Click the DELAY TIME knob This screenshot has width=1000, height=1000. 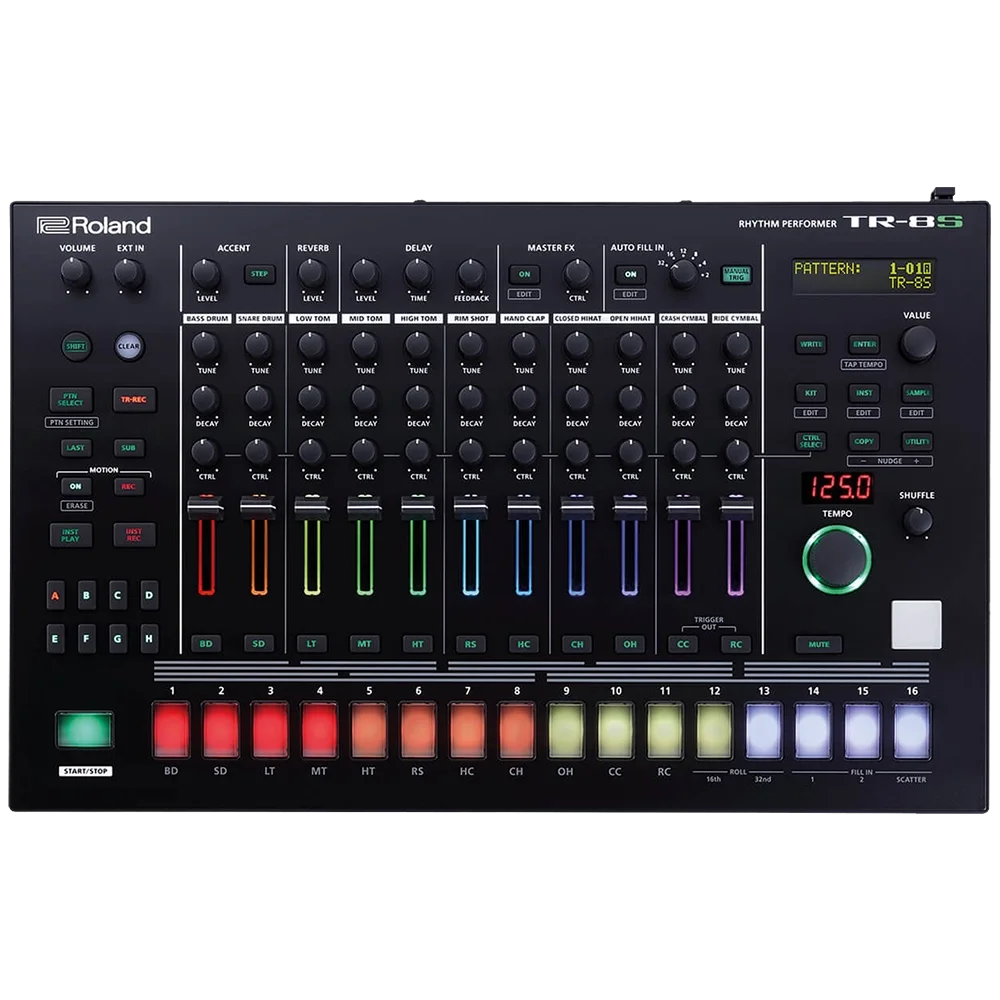[x=418, y=274]
